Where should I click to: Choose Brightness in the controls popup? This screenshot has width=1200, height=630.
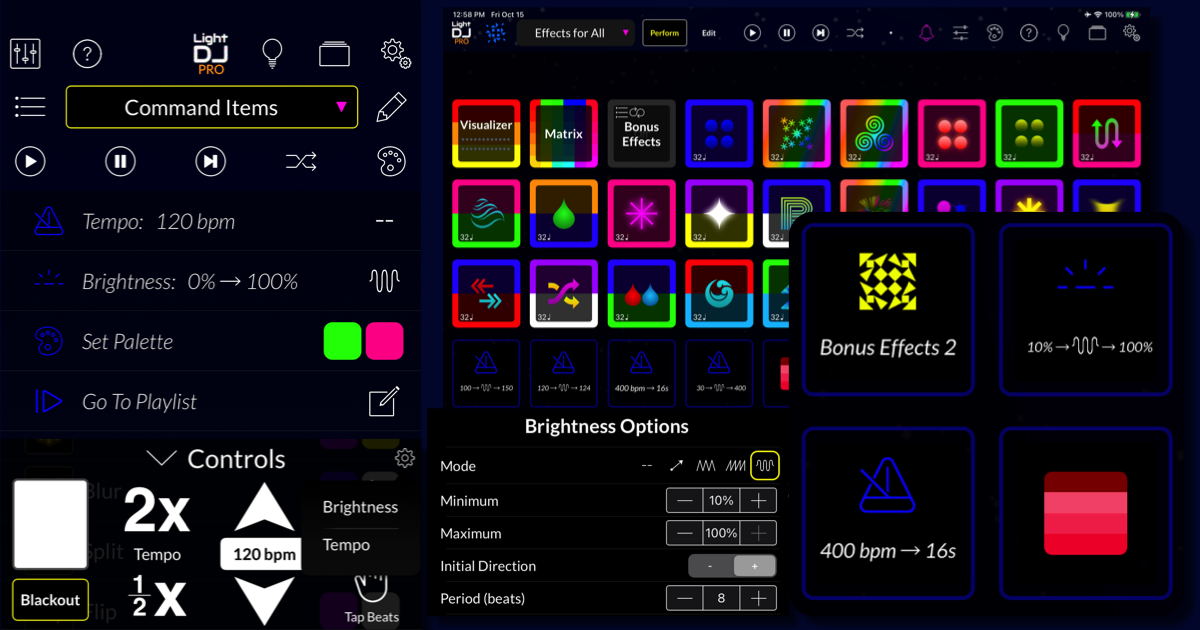coord(360,507)
